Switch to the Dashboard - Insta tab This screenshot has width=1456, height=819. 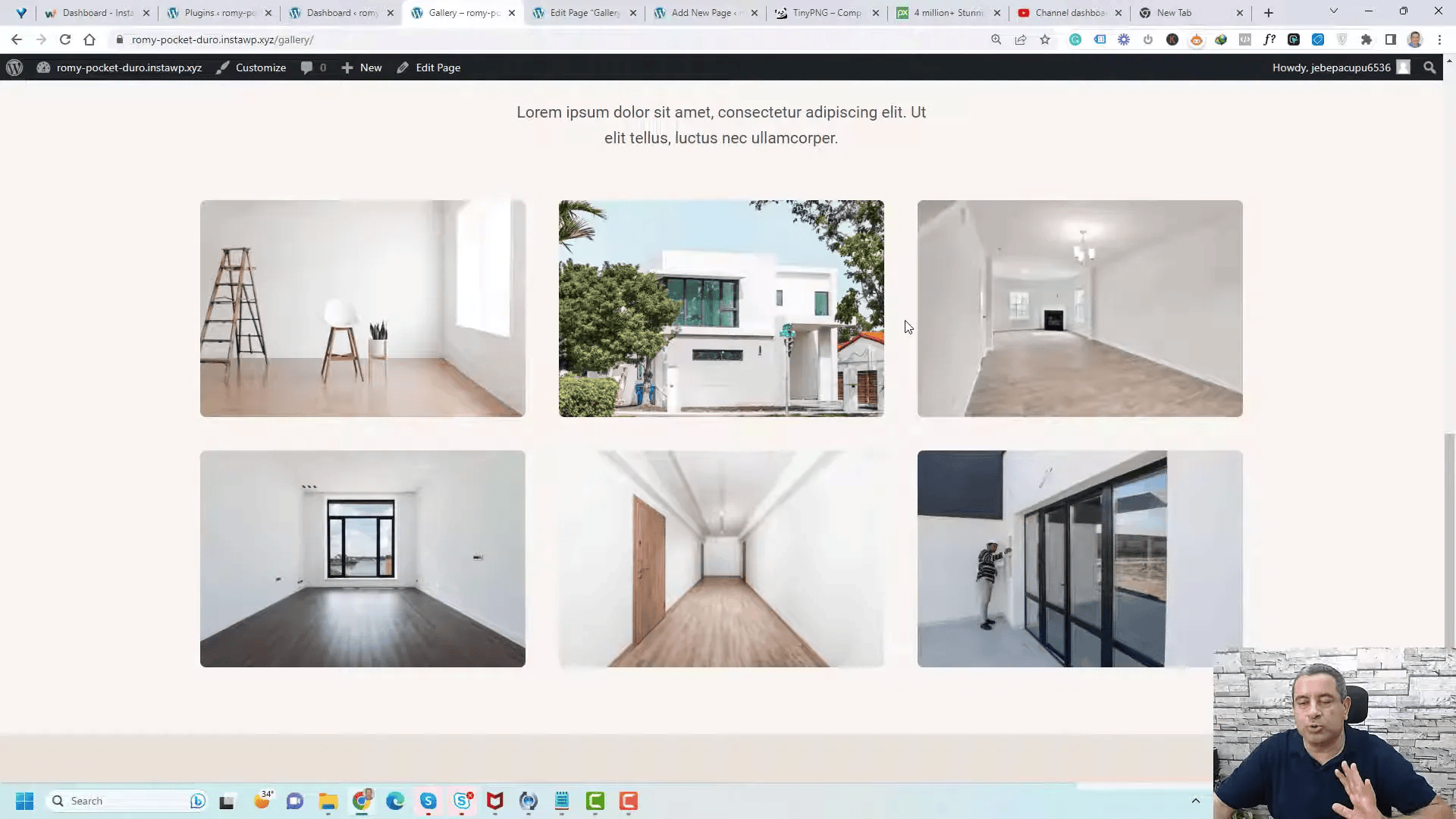[x=97, y=13]
